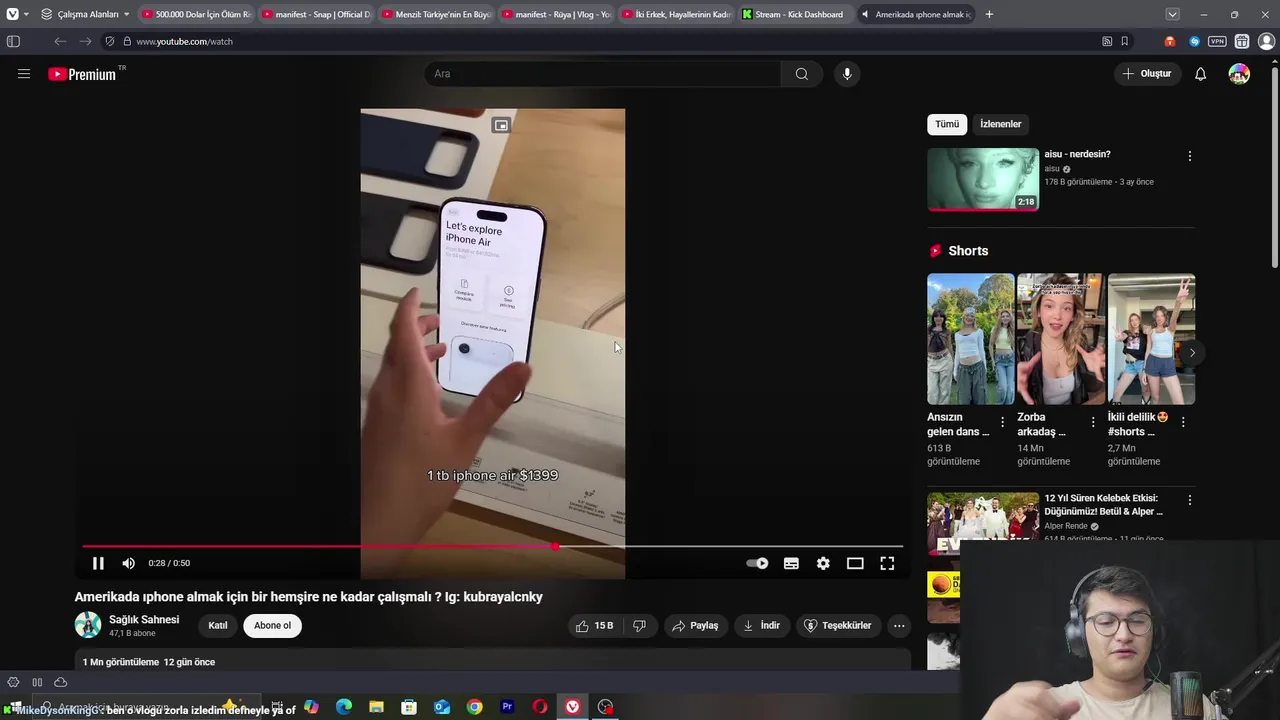Enter fullscreen mode in player

pyautogui.click(x=887, y=563)
